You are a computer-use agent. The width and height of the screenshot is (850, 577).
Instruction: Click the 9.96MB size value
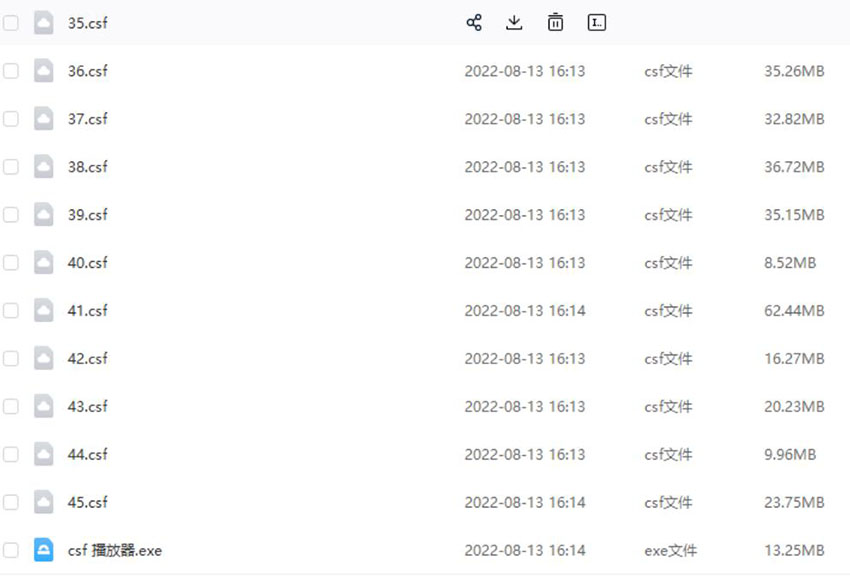[x=790, y=454]
